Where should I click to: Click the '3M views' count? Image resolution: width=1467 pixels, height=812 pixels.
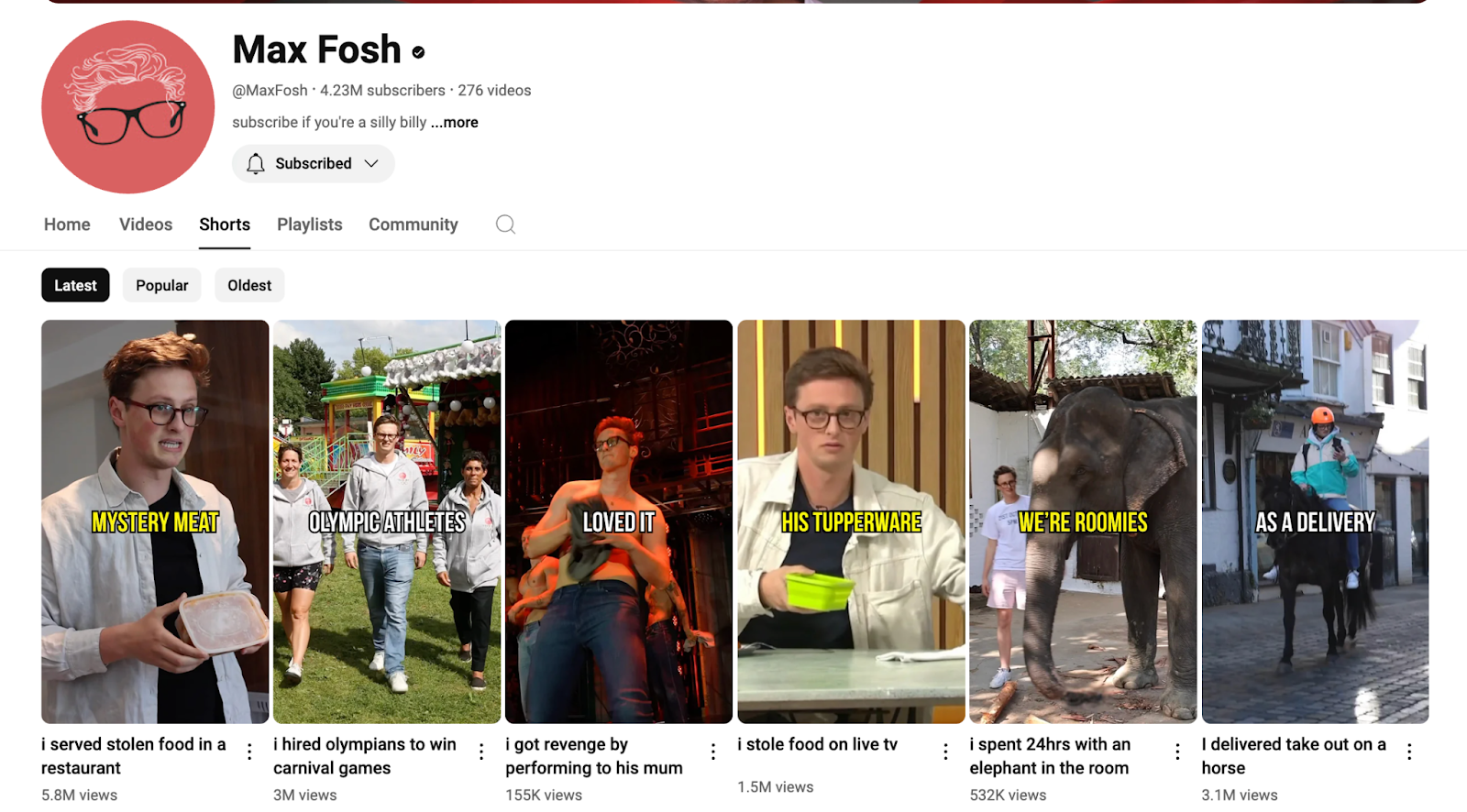click(x=304, y=795)
